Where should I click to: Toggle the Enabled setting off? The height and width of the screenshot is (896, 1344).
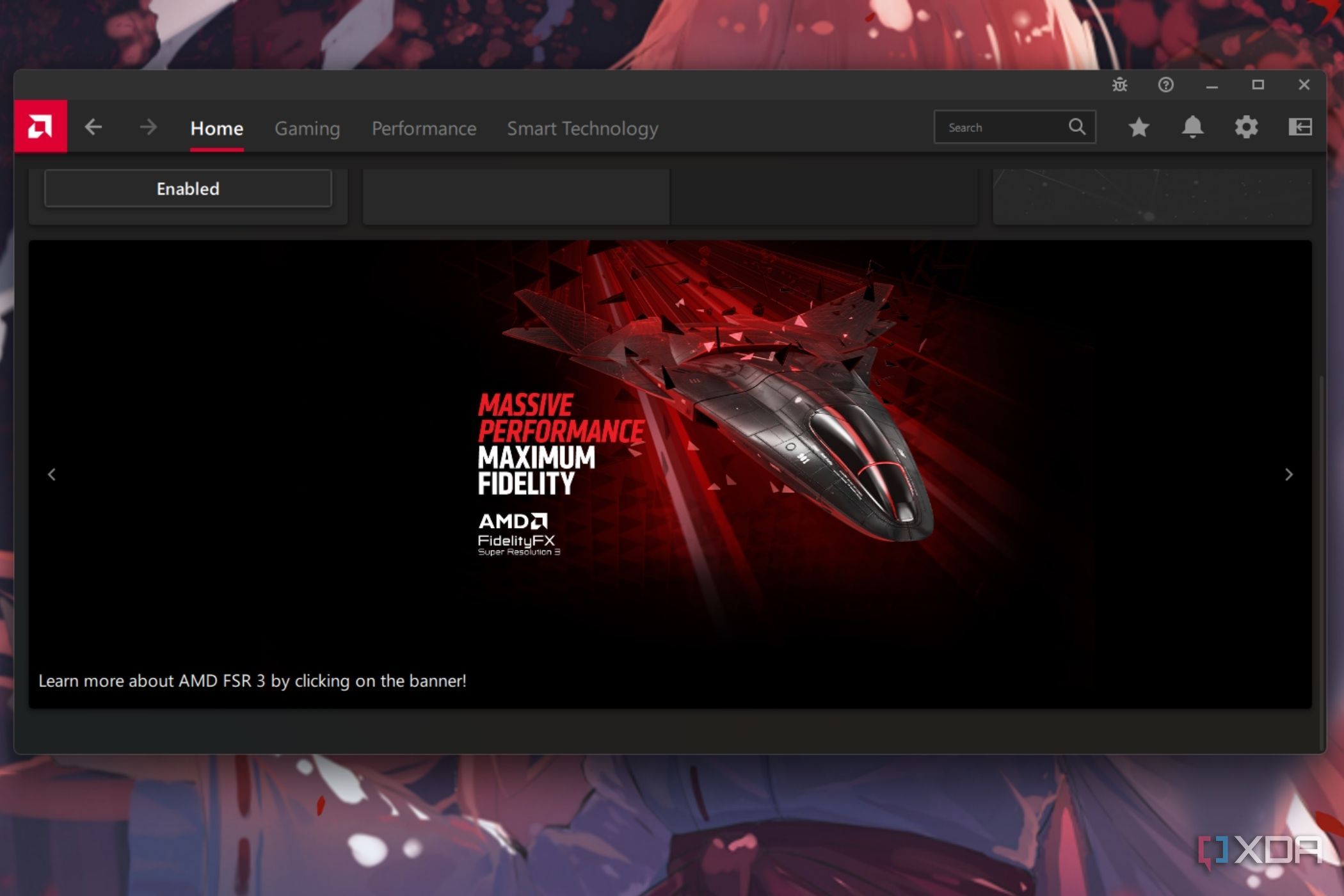(188, 188)
